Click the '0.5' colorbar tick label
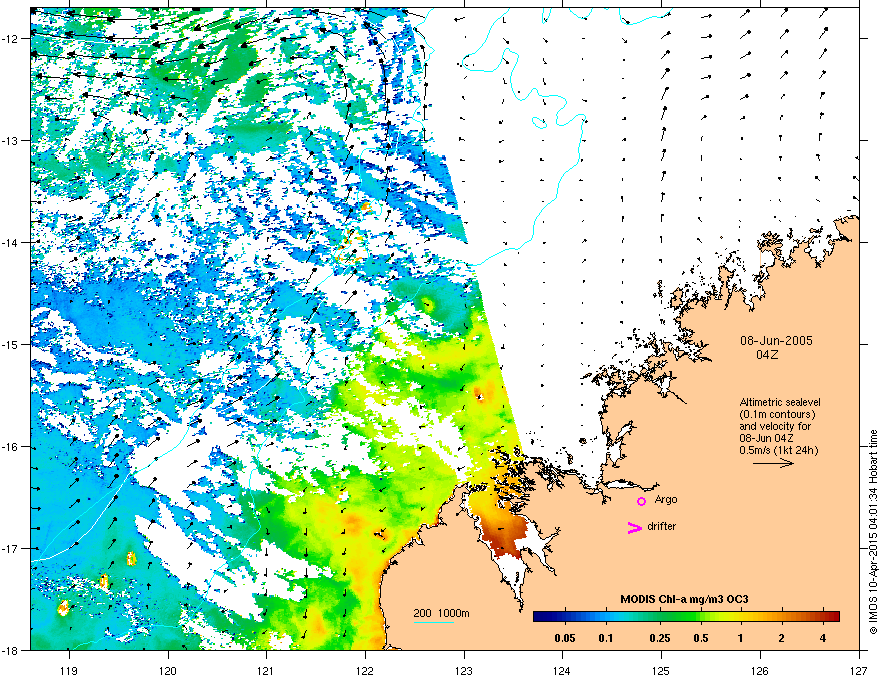This screenshot has width=880, height=680. [701, 638]
